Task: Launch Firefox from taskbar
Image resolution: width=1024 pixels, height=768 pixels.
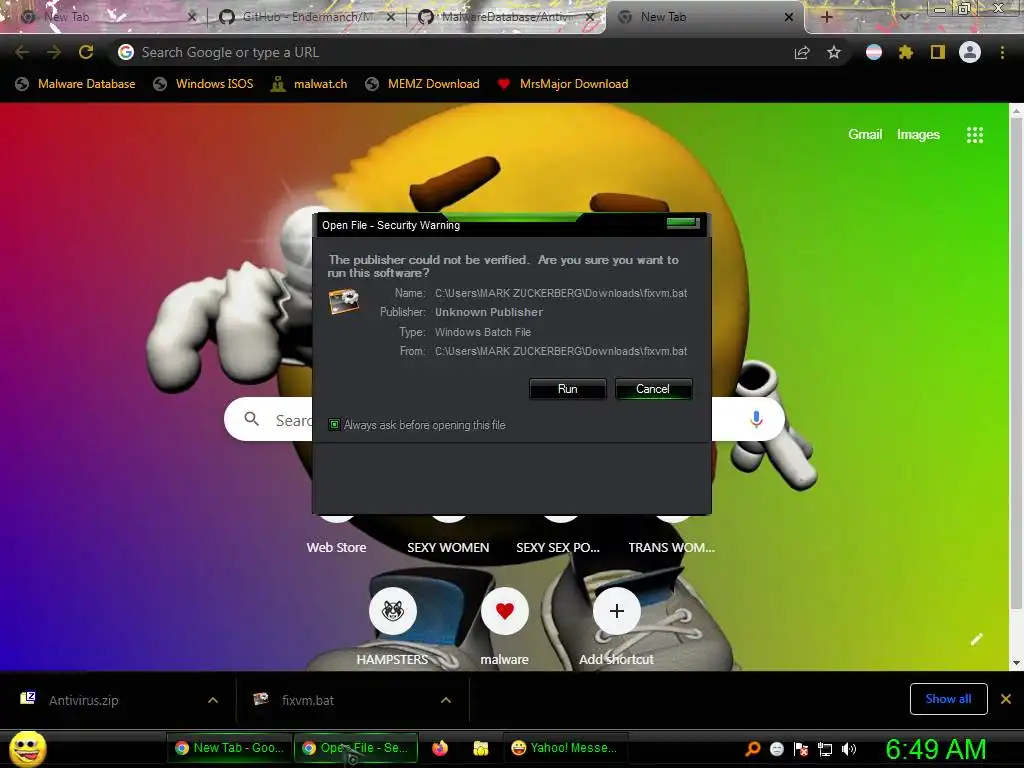Action: pos(440,748)
